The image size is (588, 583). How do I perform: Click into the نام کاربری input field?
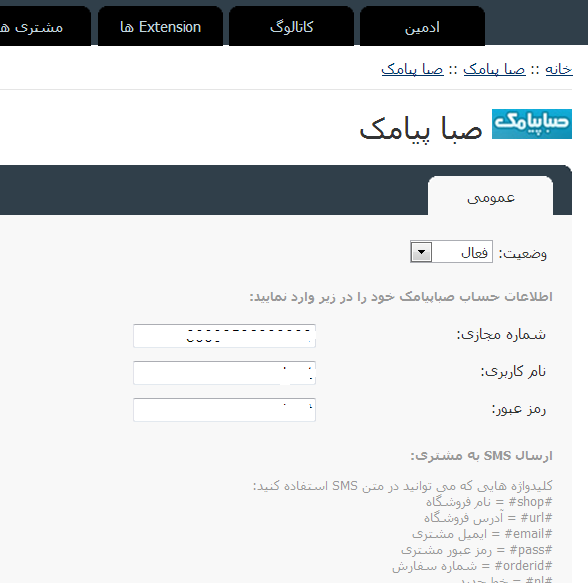(x=224, y=373)
